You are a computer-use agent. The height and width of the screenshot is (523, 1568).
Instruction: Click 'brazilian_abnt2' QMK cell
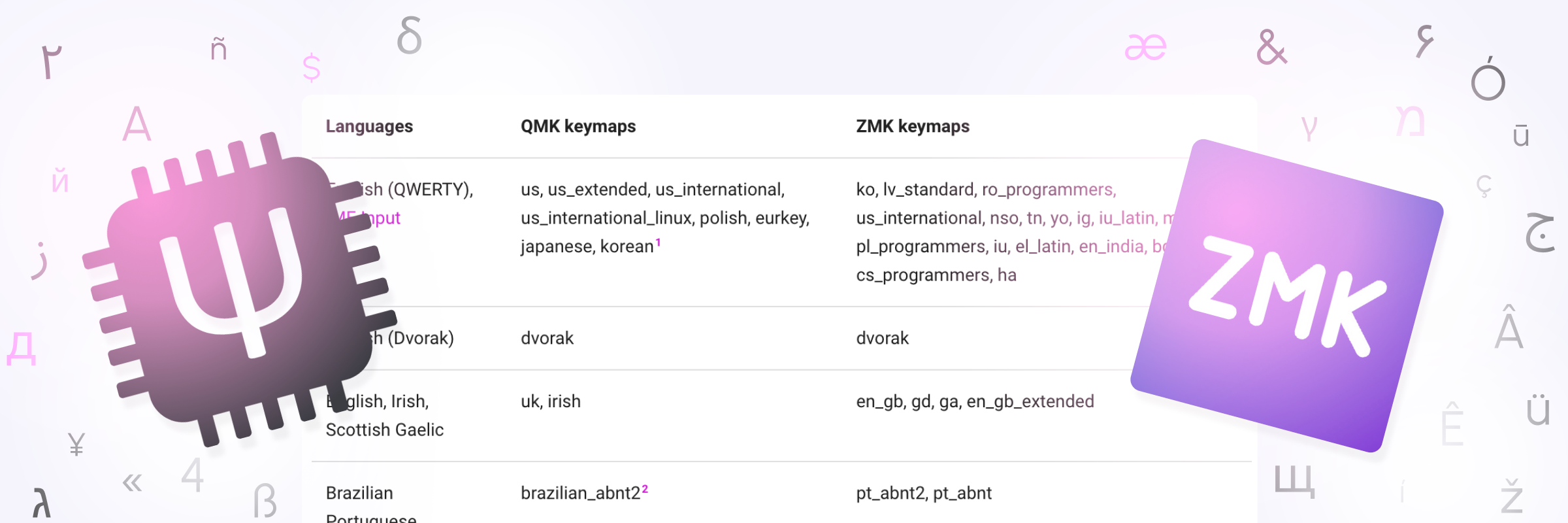coord(580,494)
